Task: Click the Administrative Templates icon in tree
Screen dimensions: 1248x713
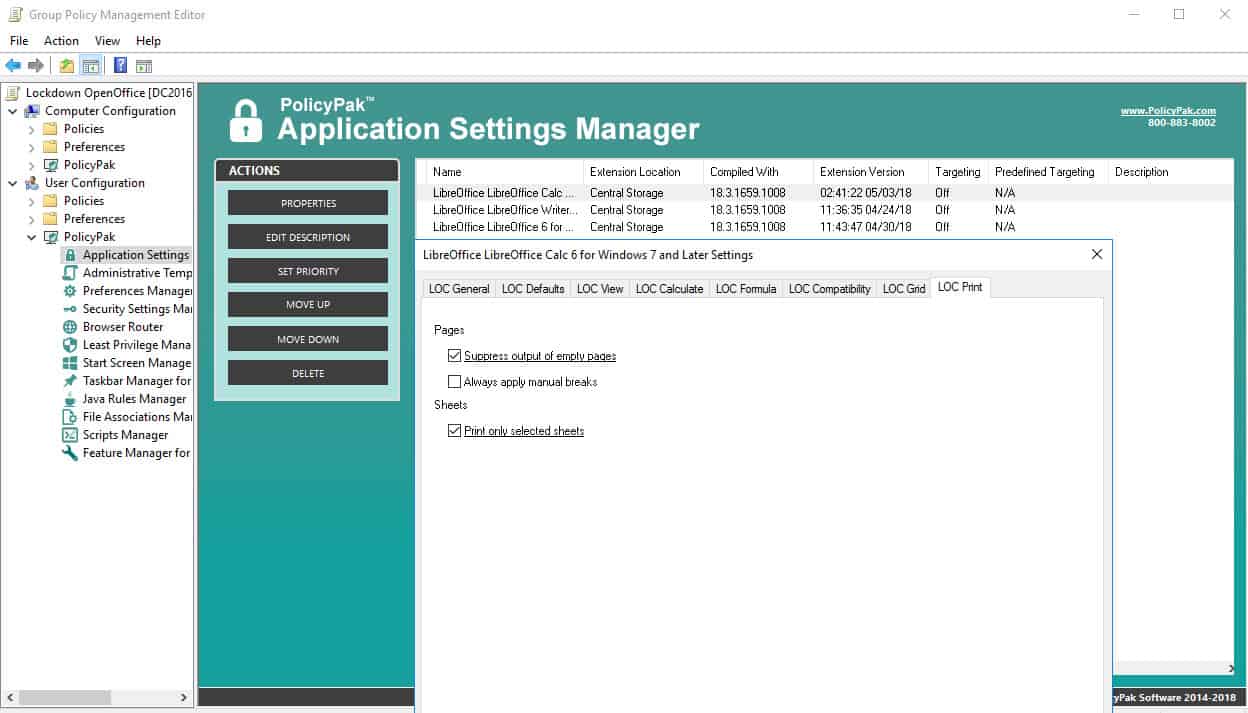Action: [x=70, y=273]
